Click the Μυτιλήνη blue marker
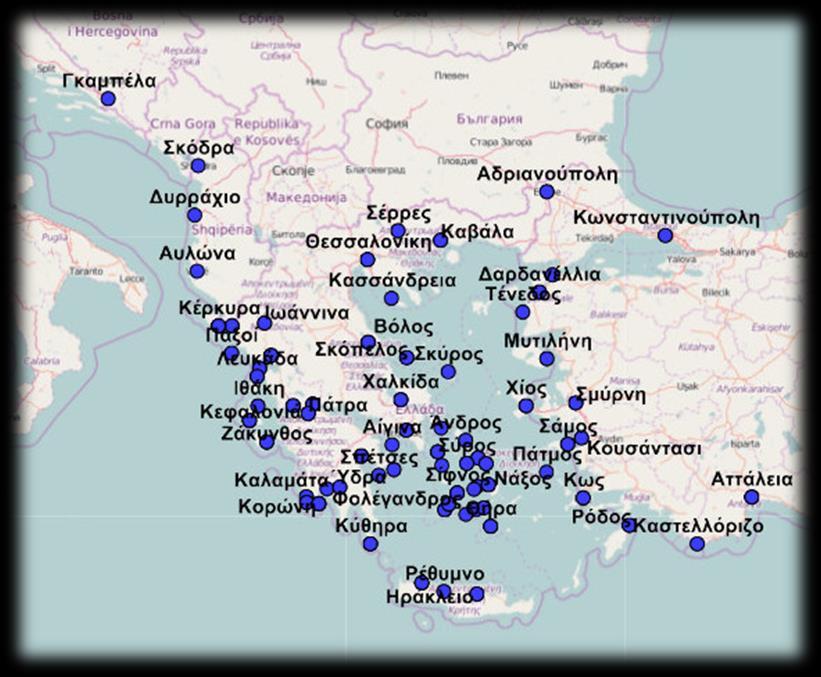Screen dimensions: 821x677 tap(547, 359)
